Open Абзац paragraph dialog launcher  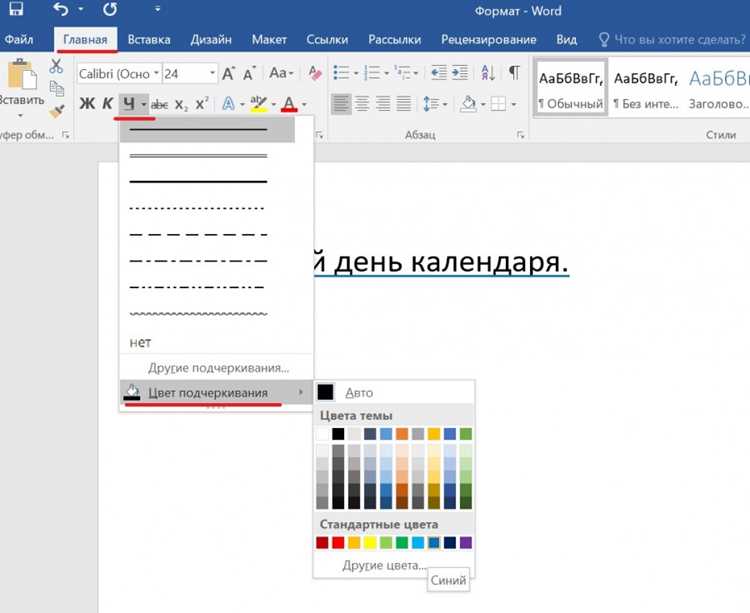520,136
